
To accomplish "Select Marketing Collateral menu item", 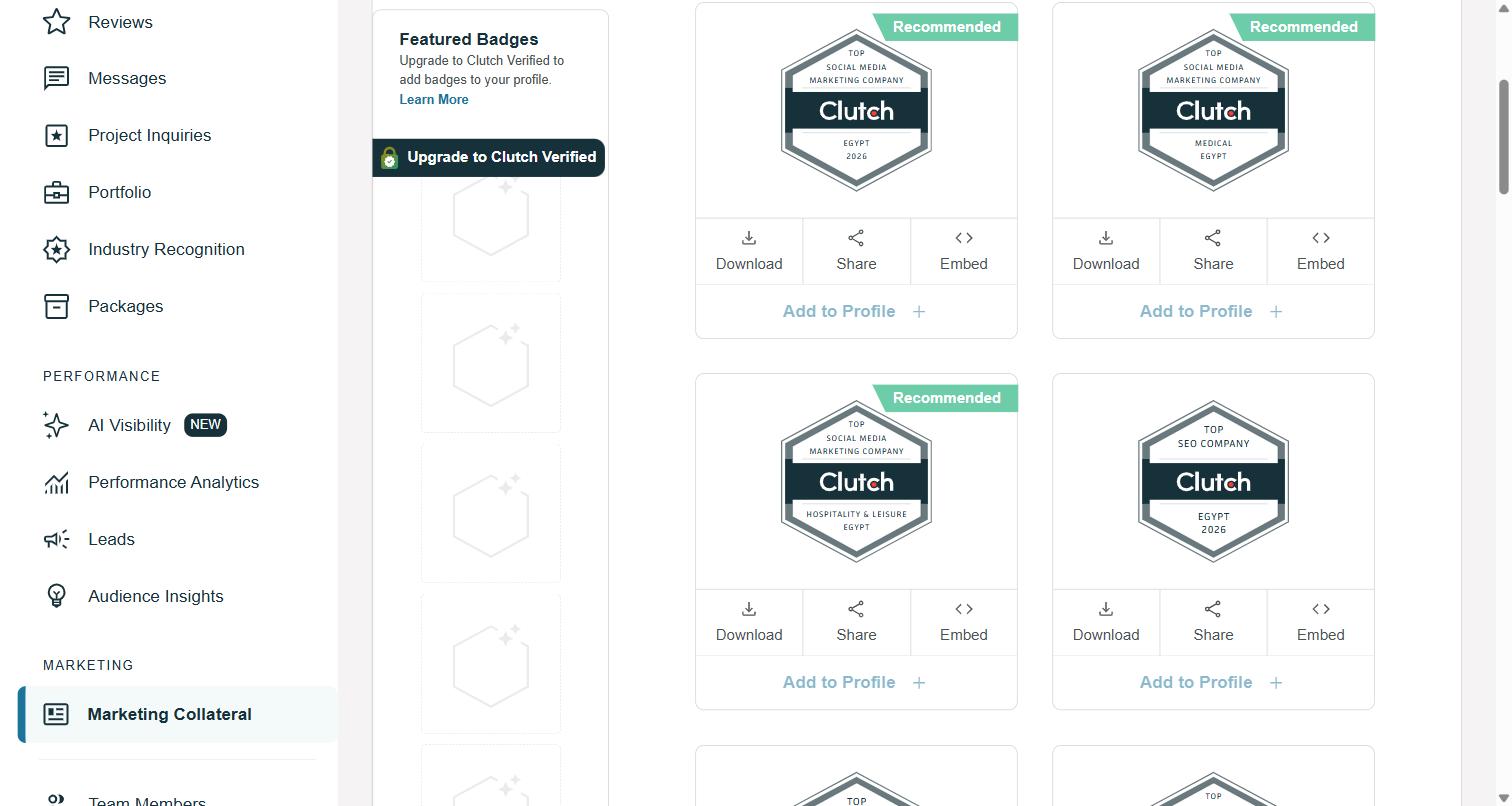I will [x=178, y=714].
